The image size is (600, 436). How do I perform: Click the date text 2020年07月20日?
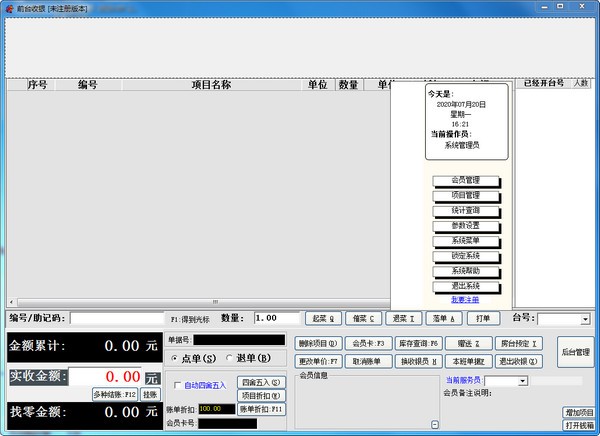pyautogui.click(x=461, y=105)
